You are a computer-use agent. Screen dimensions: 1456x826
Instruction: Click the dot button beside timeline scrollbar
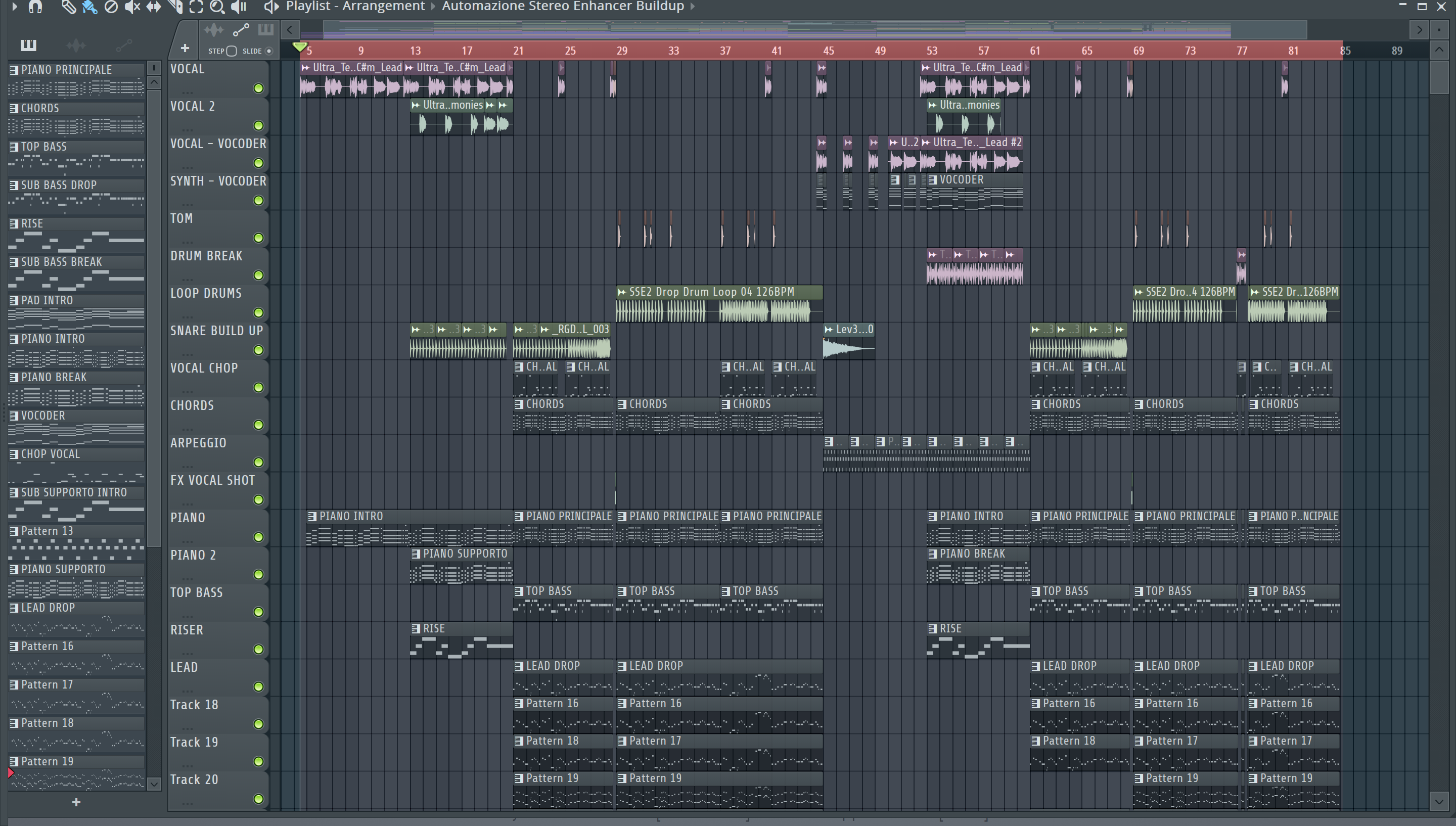[x=1439, y=29]
